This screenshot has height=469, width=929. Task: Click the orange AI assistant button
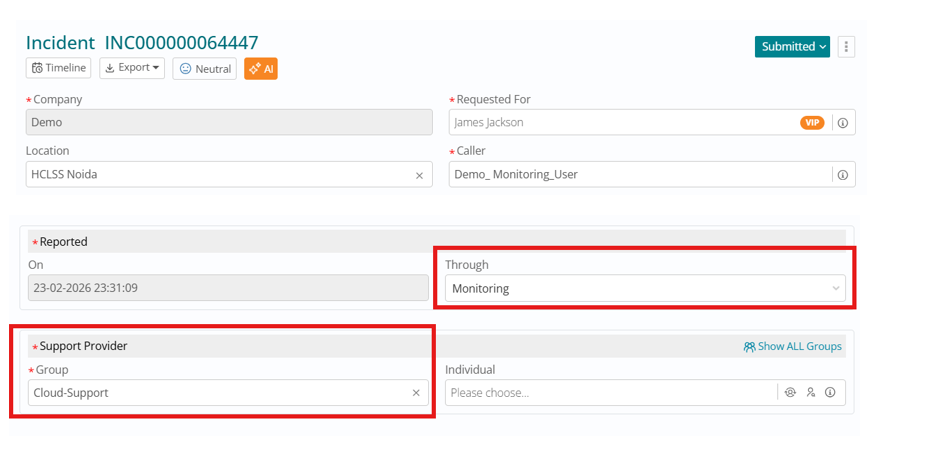(261, 69)
